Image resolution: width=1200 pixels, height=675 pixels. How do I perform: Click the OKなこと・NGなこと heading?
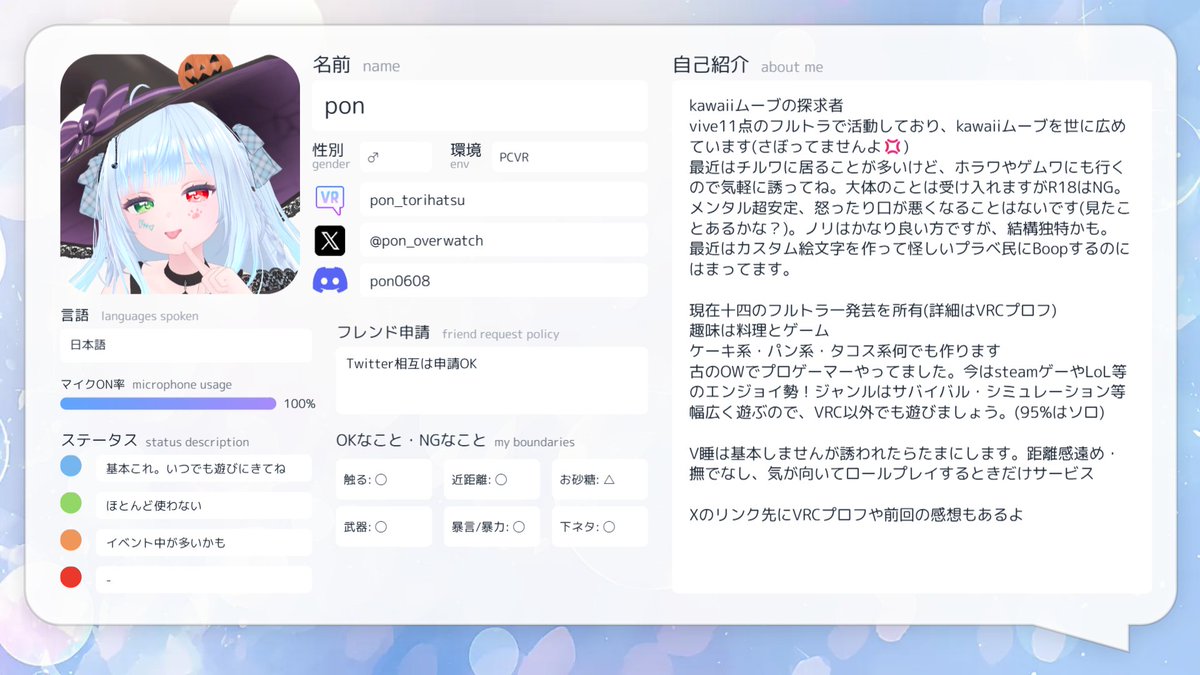[455, 441]
